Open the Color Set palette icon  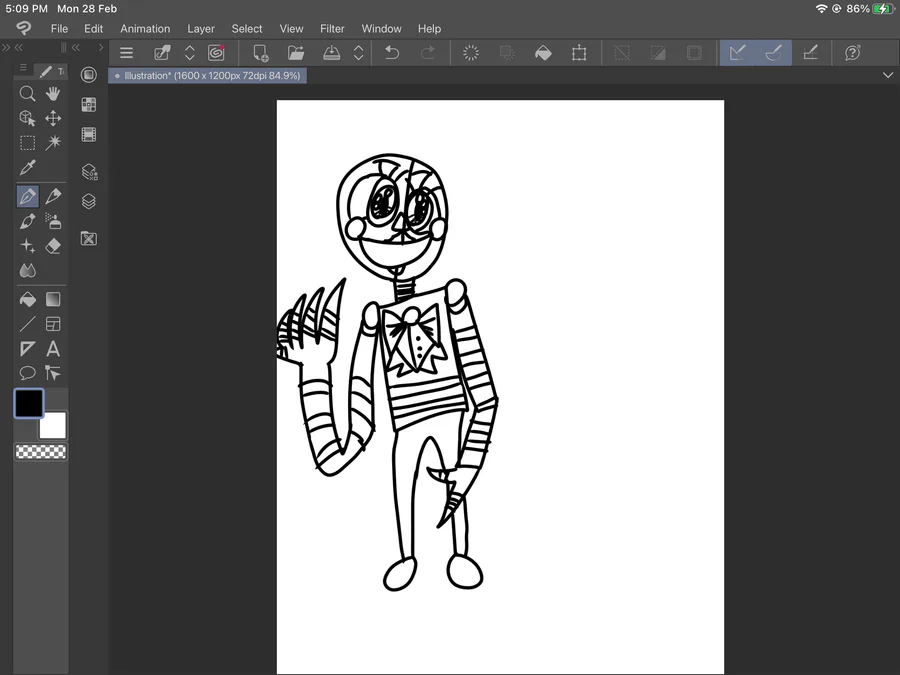coord(88,104)
